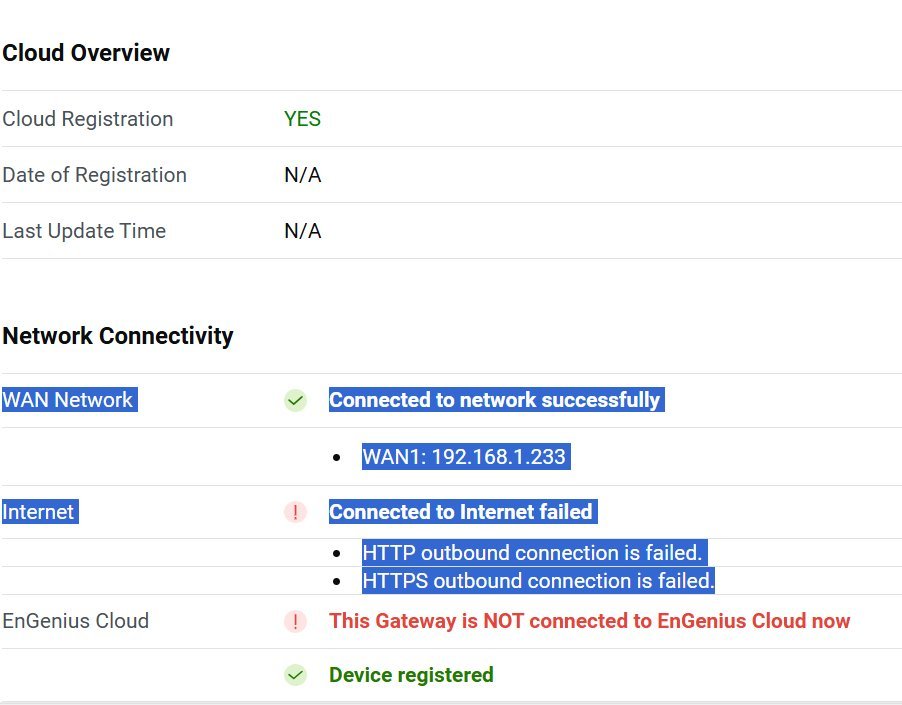
Task: Click the red alert icon beside EnGenius Cloud
Action: 296,622
